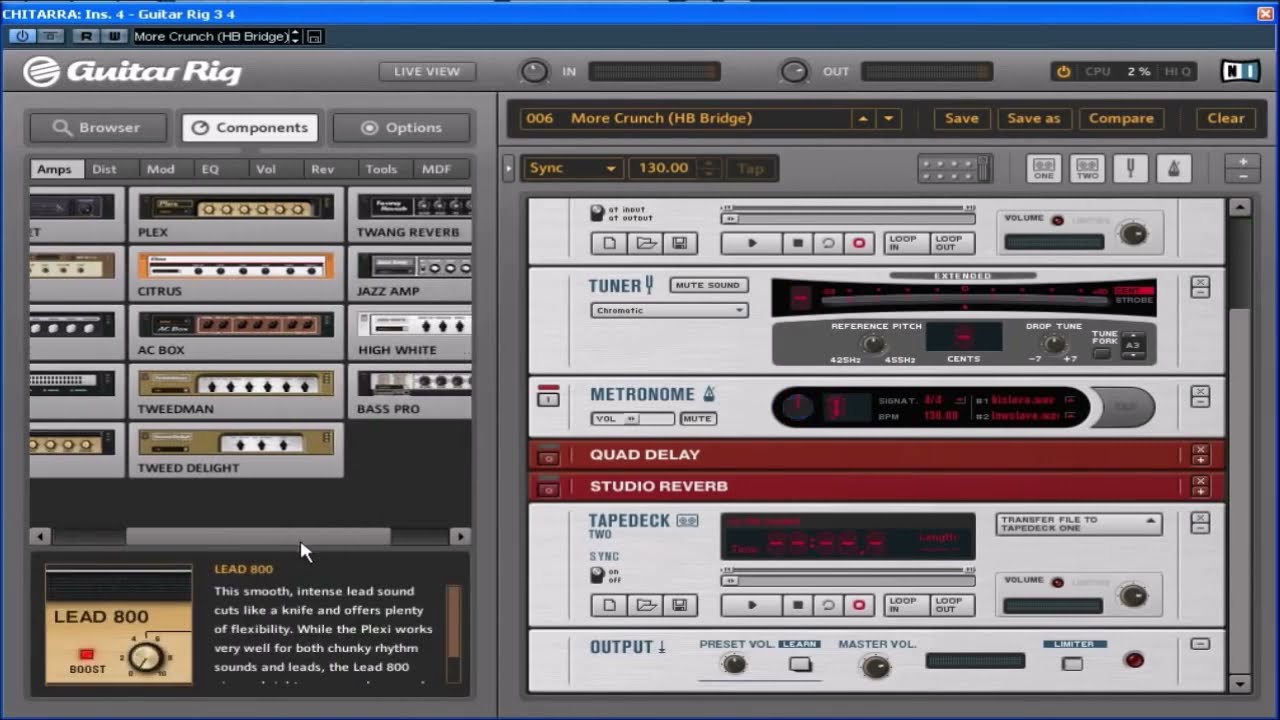Switch tapedeck at input/at output selector
Viewport: 1280px width, 720px height.
point(597,213)
